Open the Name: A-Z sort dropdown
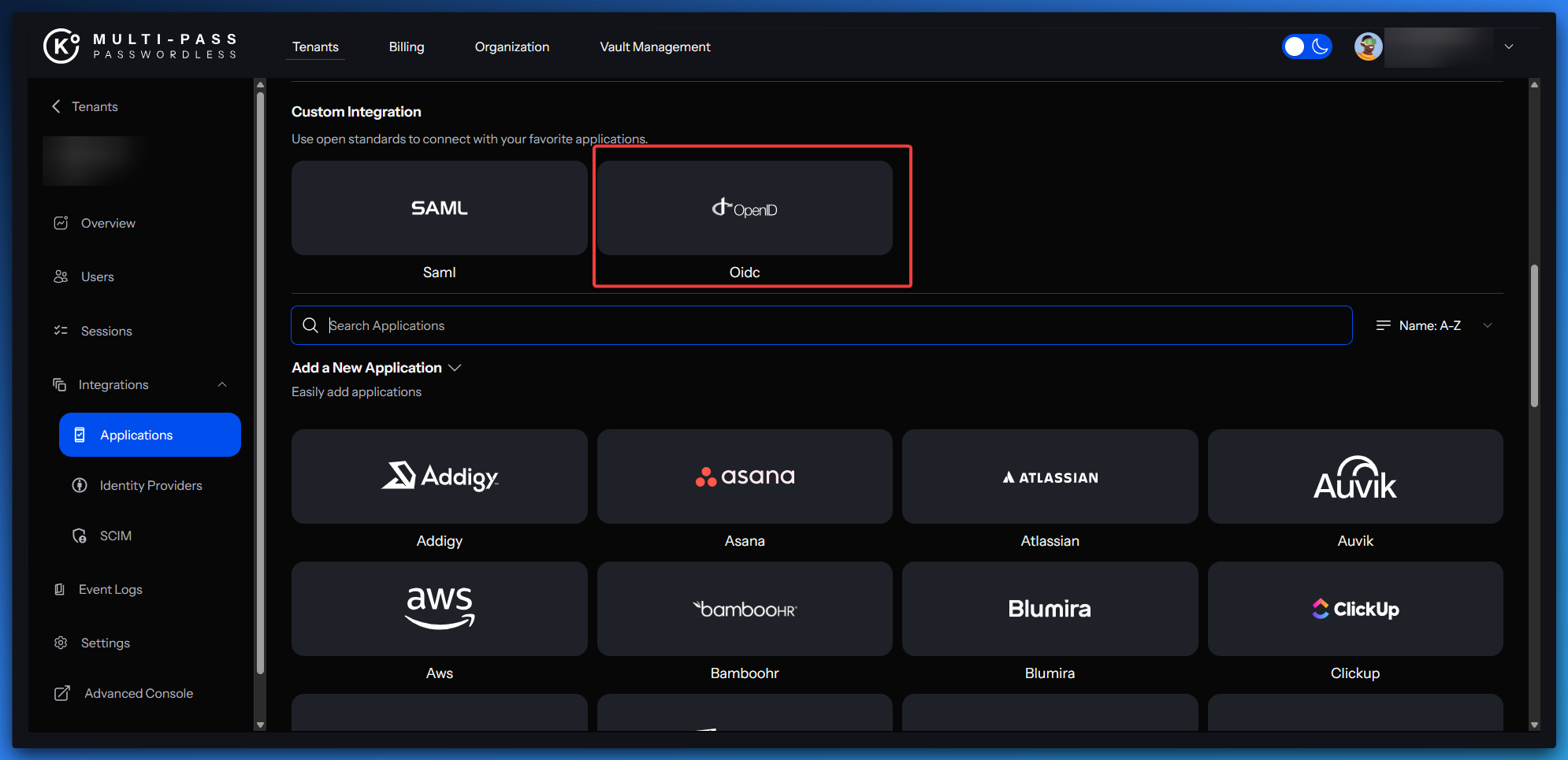Viewport: 1568px width, 760px height. (1433, 325)
